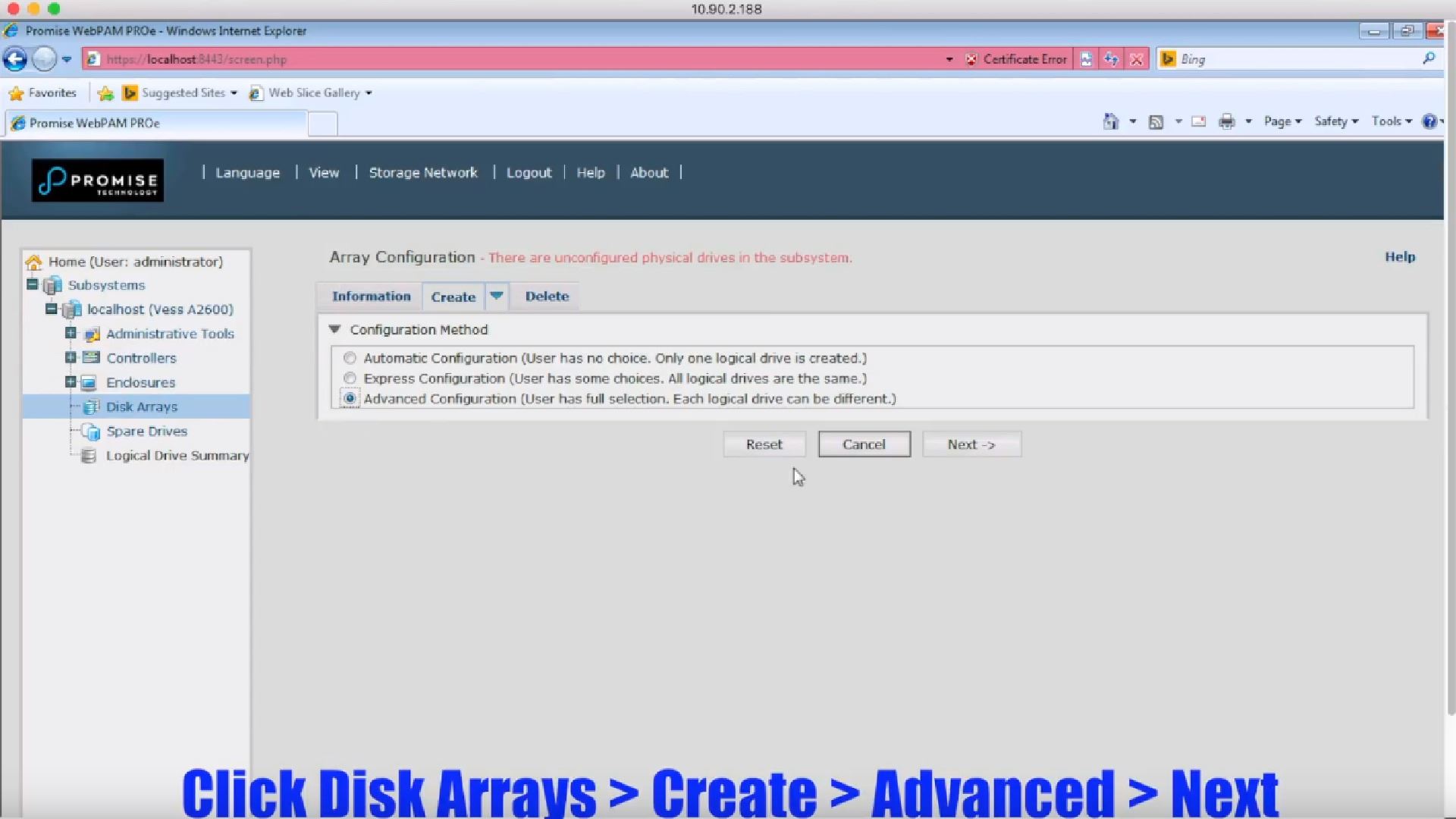The width and height of the screenshot is (1456, 819).
Task: Open the View menu in WebPAM header
Action: 324,173
